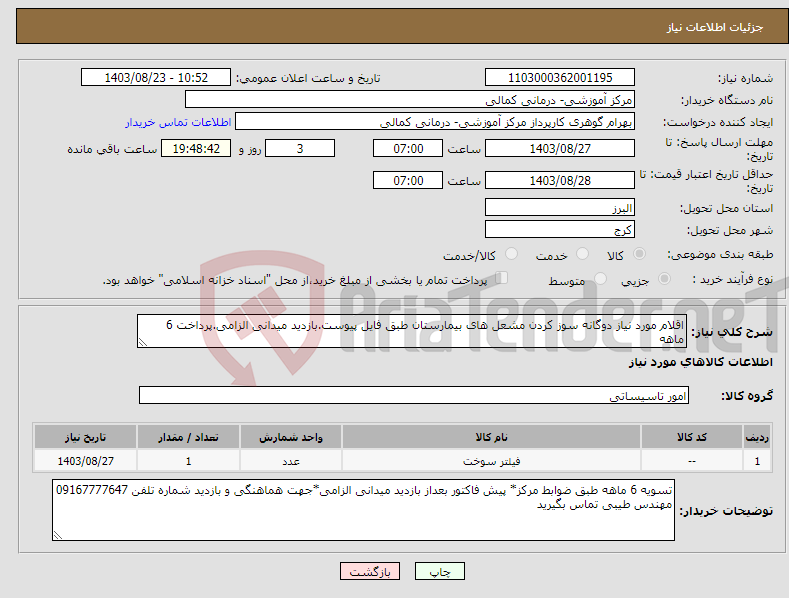Select the جزیی purchase type radio

point(664,278)
